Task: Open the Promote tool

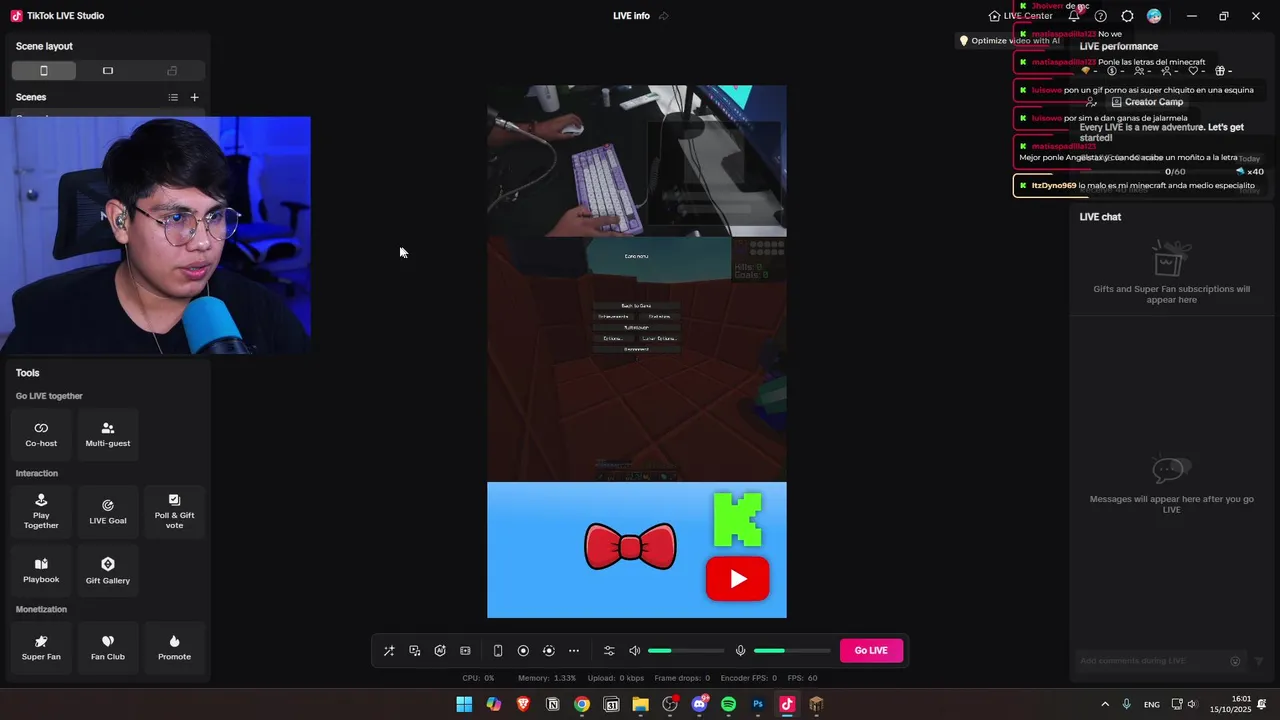Action: pos(174,647)
